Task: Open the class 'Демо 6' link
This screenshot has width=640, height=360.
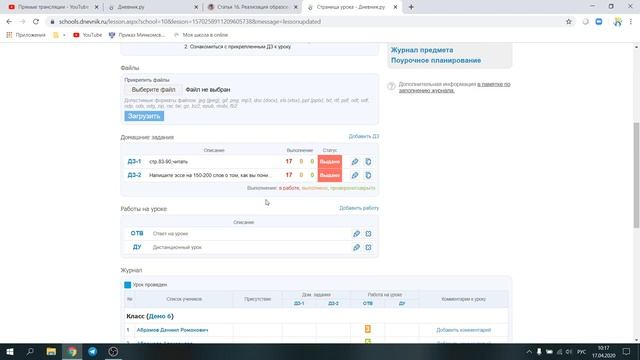Action: point(160,316)
